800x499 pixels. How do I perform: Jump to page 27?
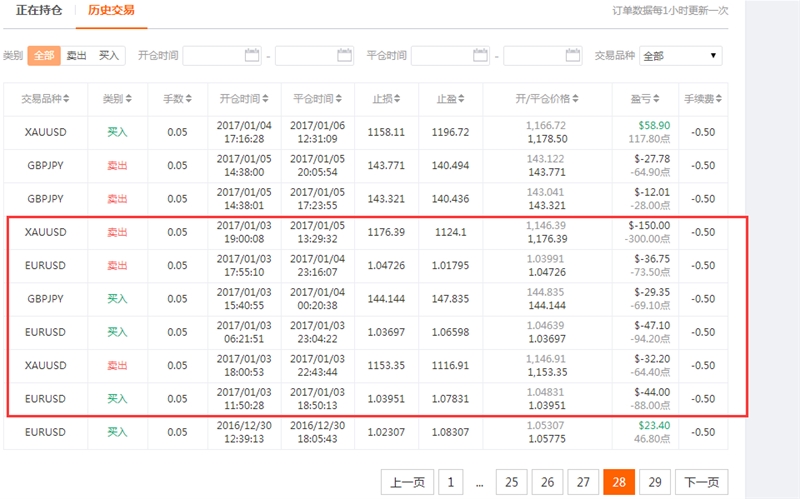click(x=583, y=482)
